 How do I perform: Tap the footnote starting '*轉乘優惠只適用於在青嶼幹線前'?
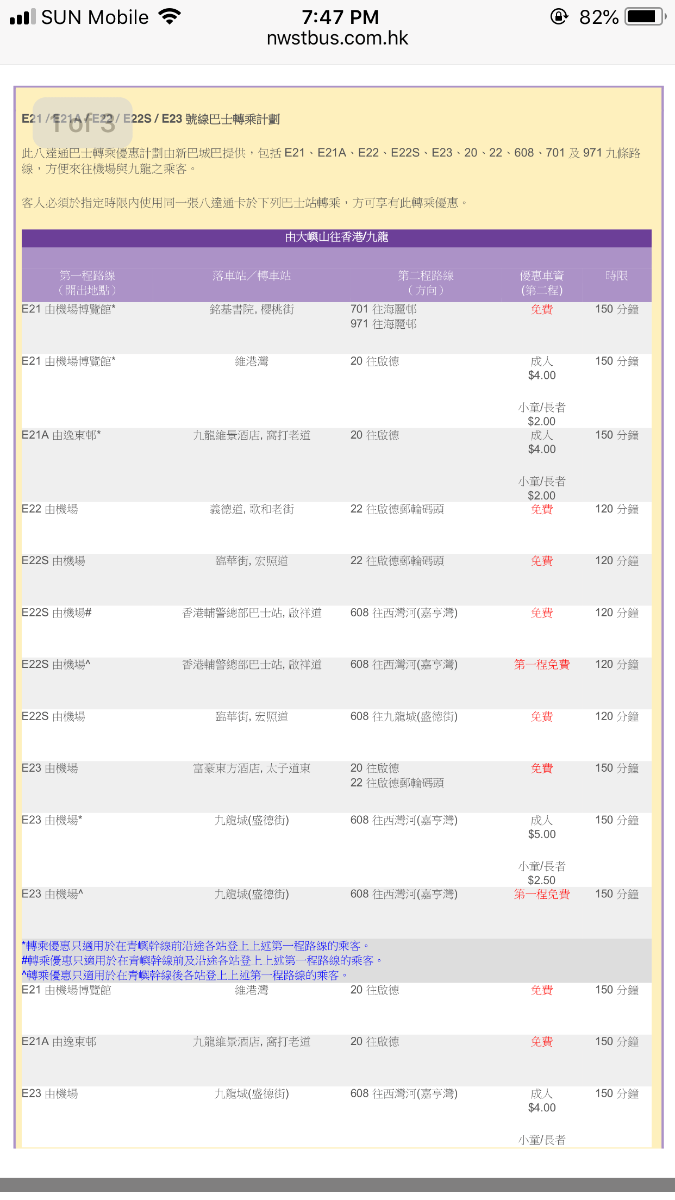point(196,946)
